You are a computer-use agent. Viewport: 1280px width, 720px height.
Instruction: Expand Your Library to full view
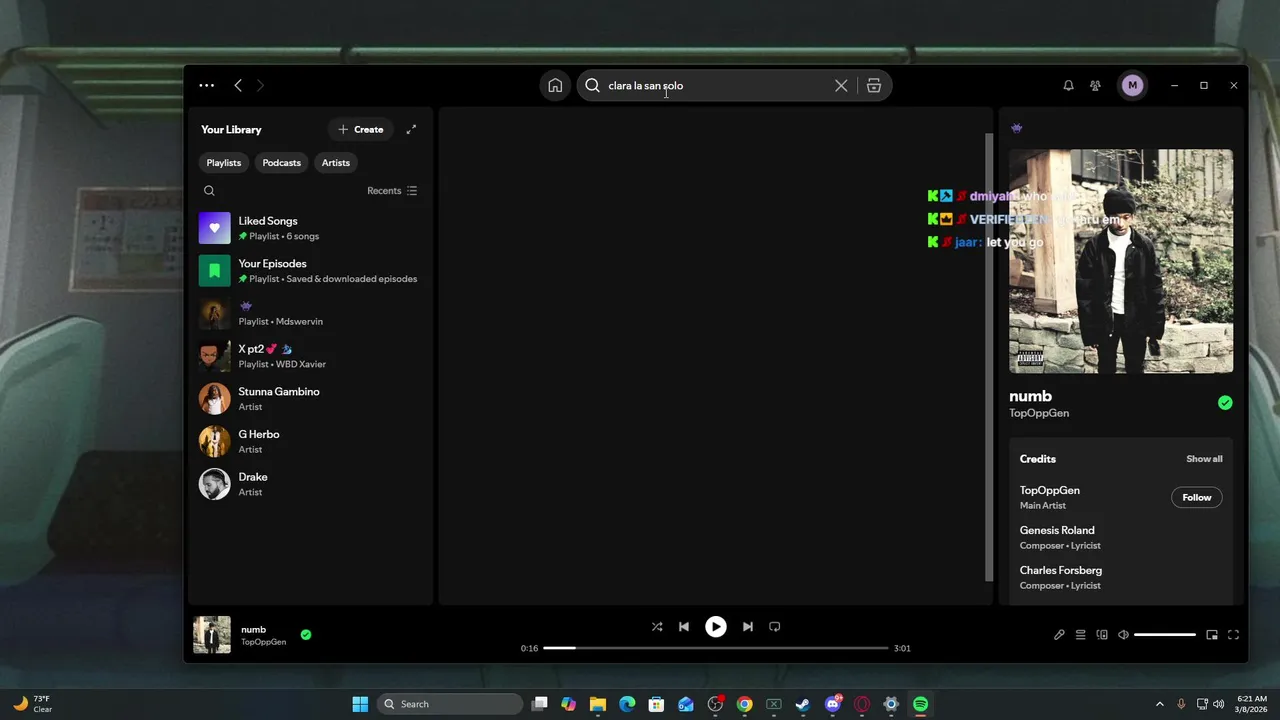click(411, 129)
